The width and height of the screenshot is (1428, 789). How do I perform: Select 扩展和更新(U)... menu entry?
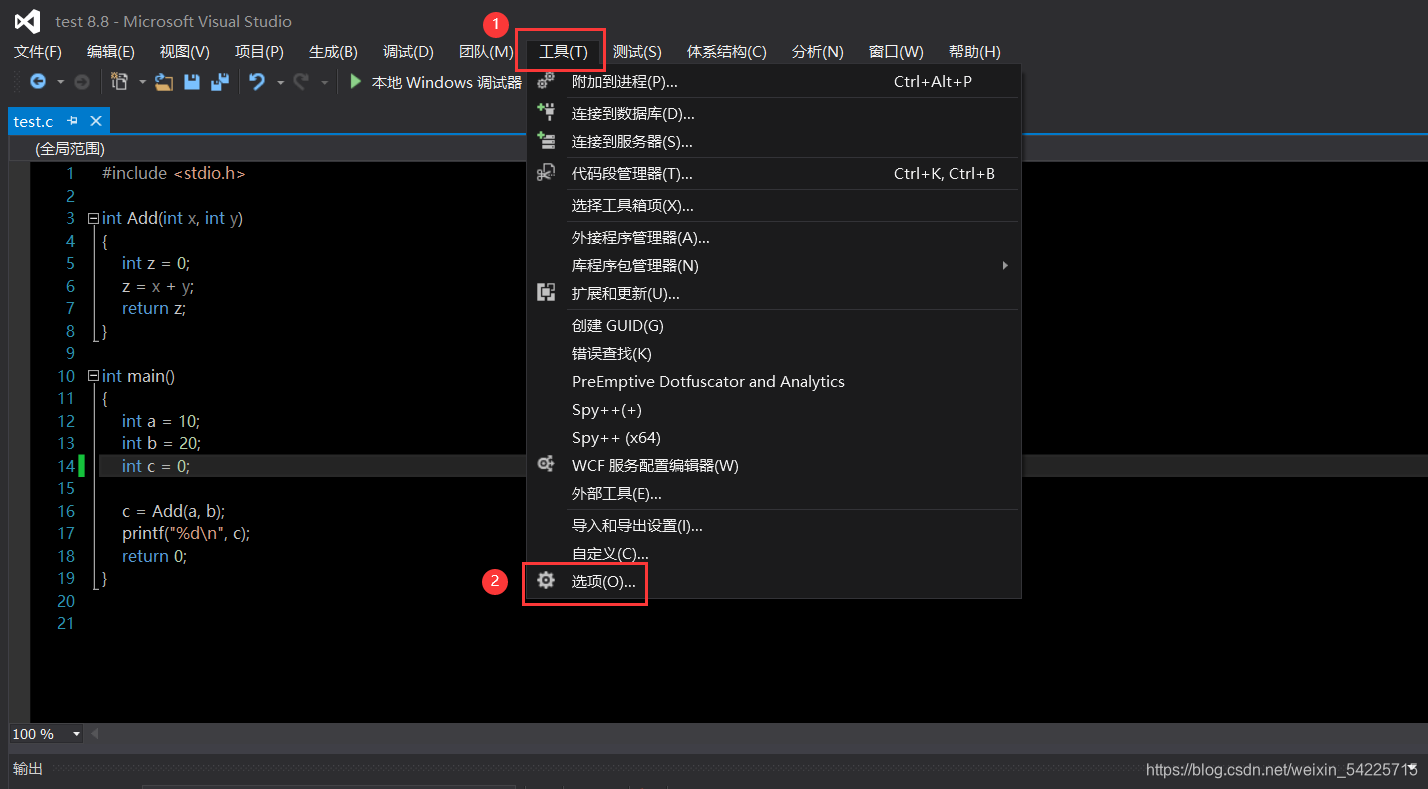(774, 294)
